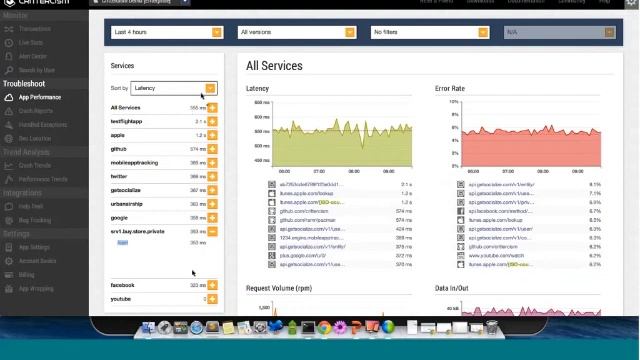Expand the testflightapp service row

(212, 122)
